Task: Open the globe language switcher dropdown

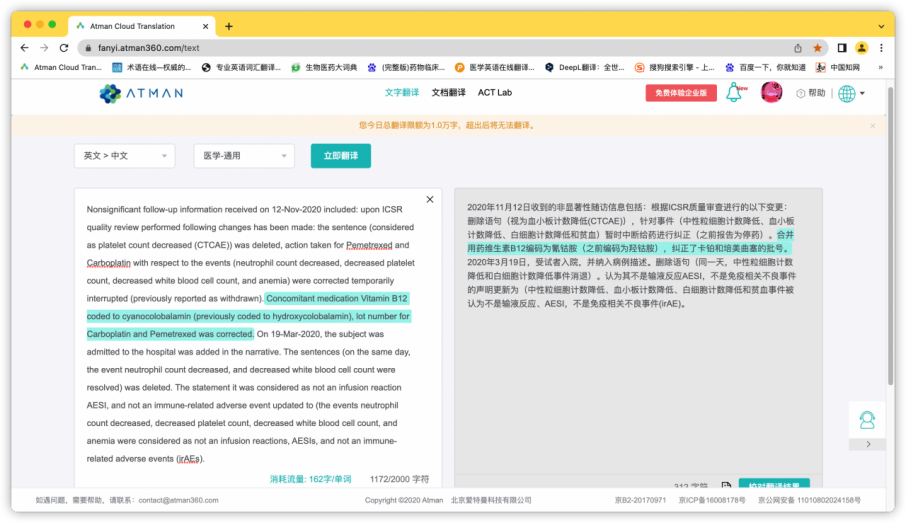Action: click(x=851, y=93)
